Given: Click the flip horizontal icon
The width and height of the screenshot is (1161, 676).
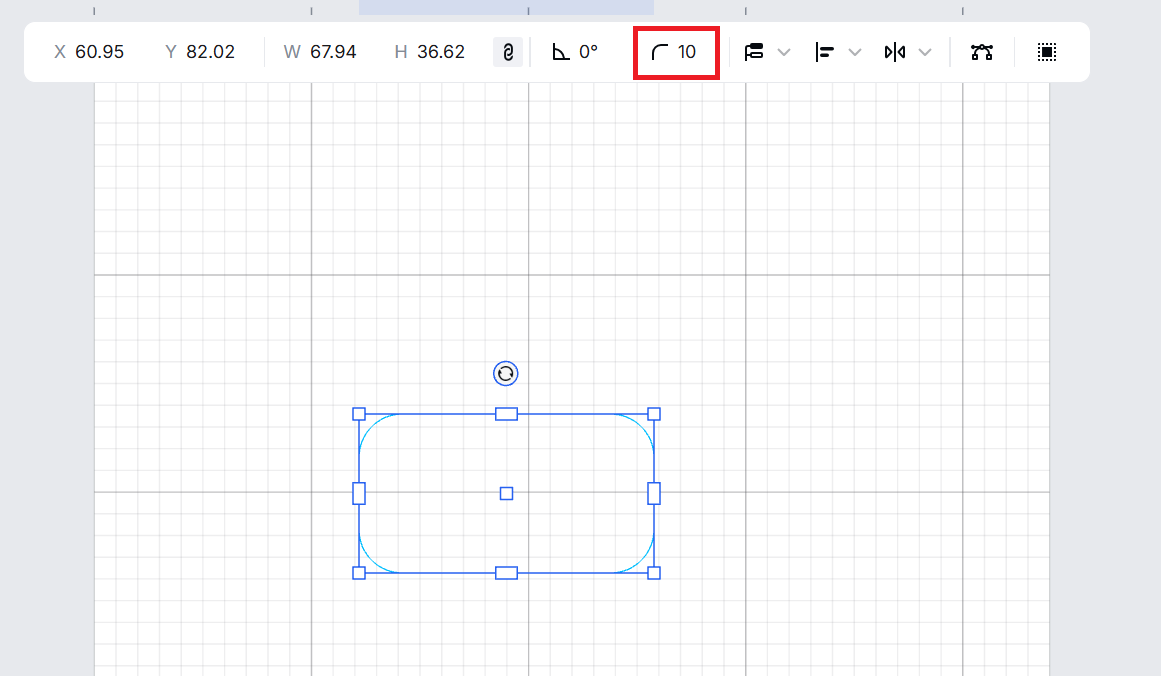Looking at the screenshot, I should 894,52.
